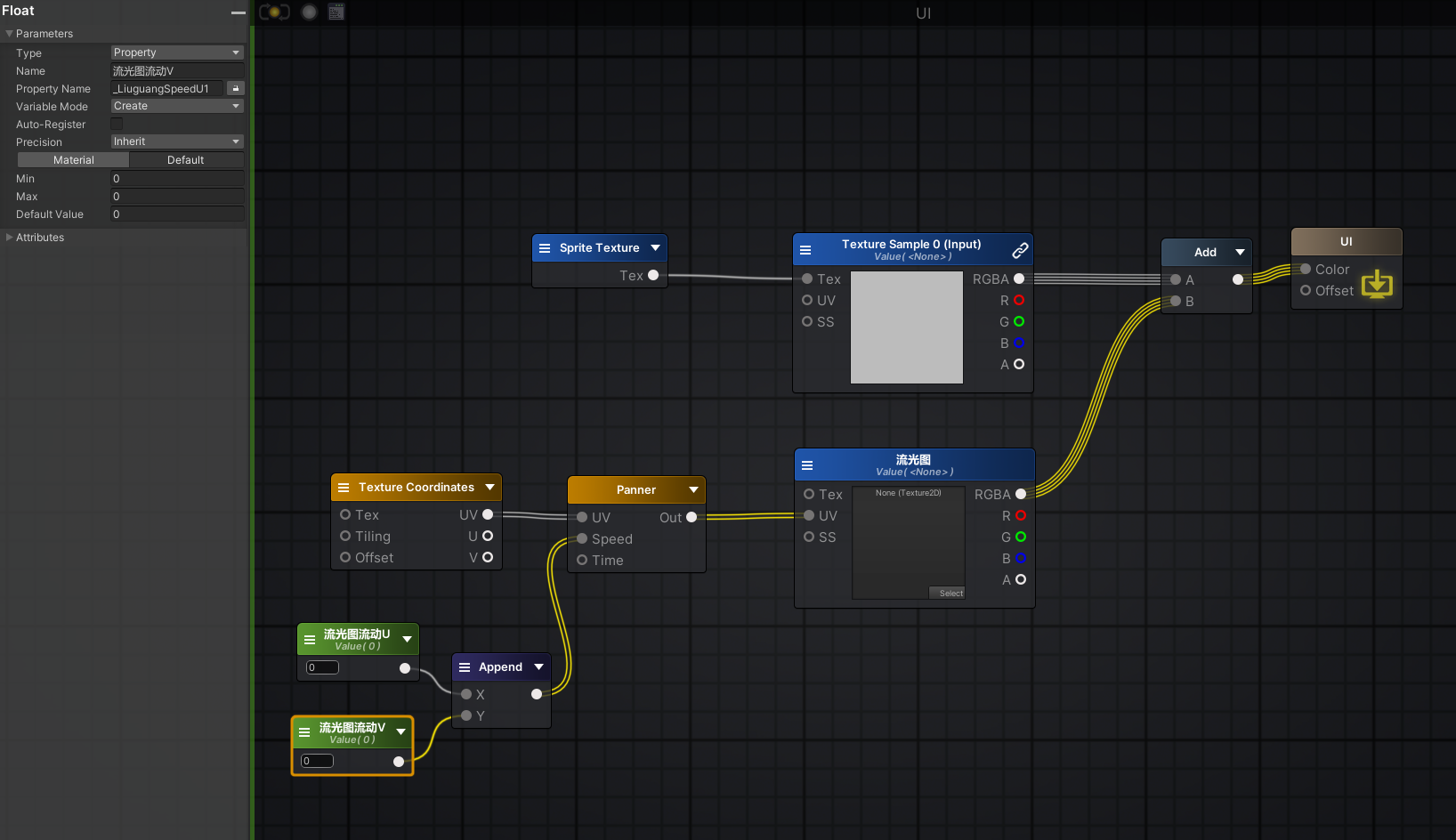
Task: Switch to the Default tab
Action: click(186, 160)
